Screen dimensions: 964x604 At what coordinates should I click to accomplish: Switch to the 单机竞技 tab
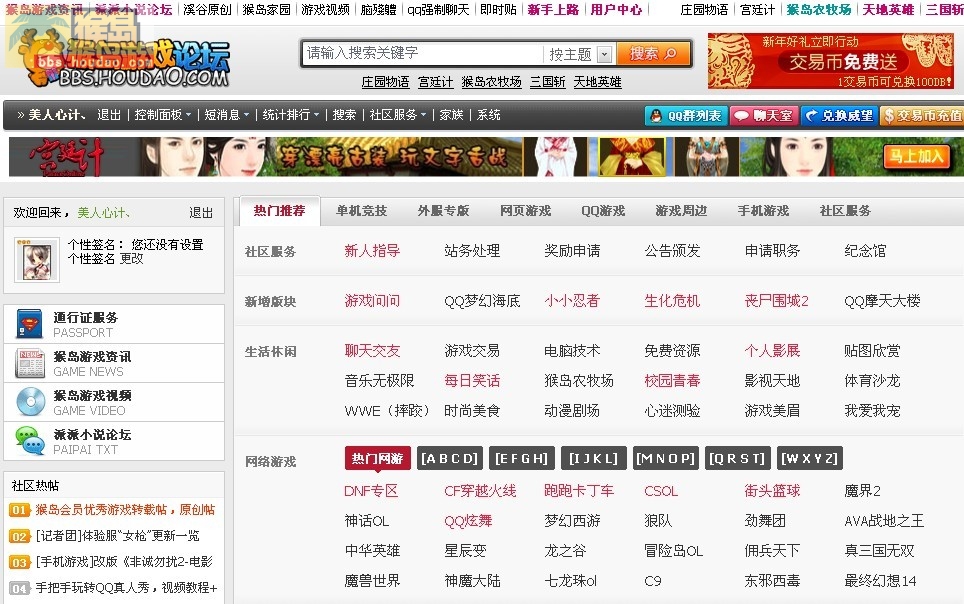362,211
